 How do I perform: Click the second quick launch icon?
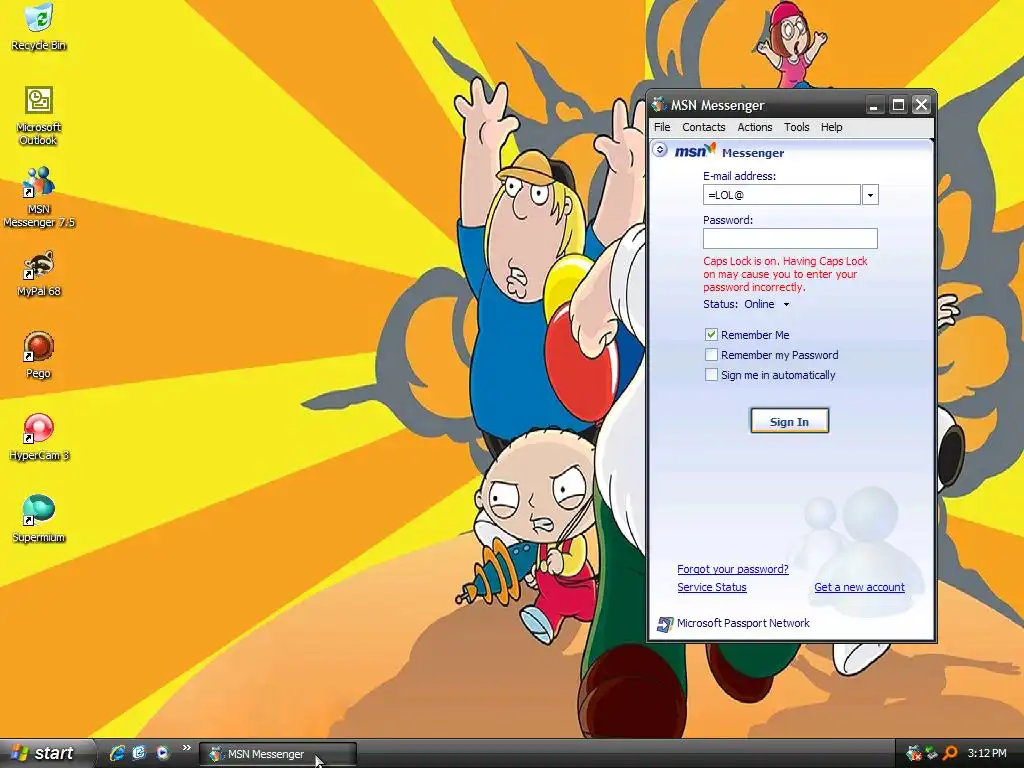click(139, 753)
